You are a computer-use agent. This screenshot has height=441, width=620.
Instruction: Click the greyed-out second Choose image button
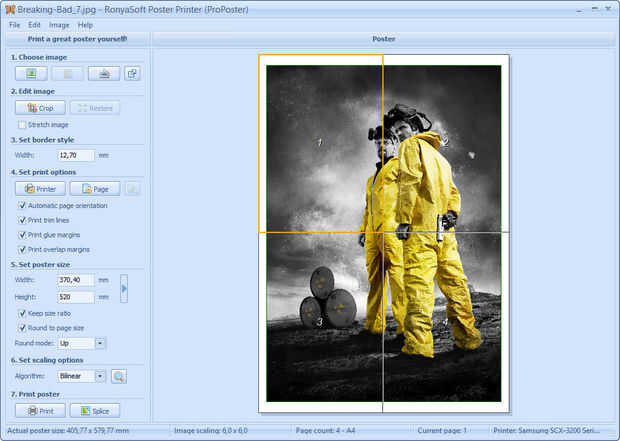[68, 74]
